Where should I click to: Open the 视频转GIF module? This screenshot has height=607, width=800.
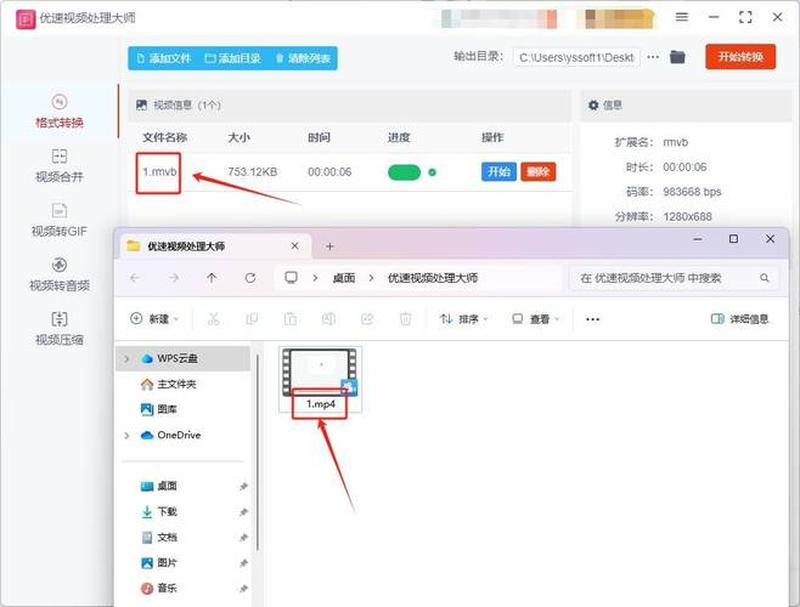[59, 220]
